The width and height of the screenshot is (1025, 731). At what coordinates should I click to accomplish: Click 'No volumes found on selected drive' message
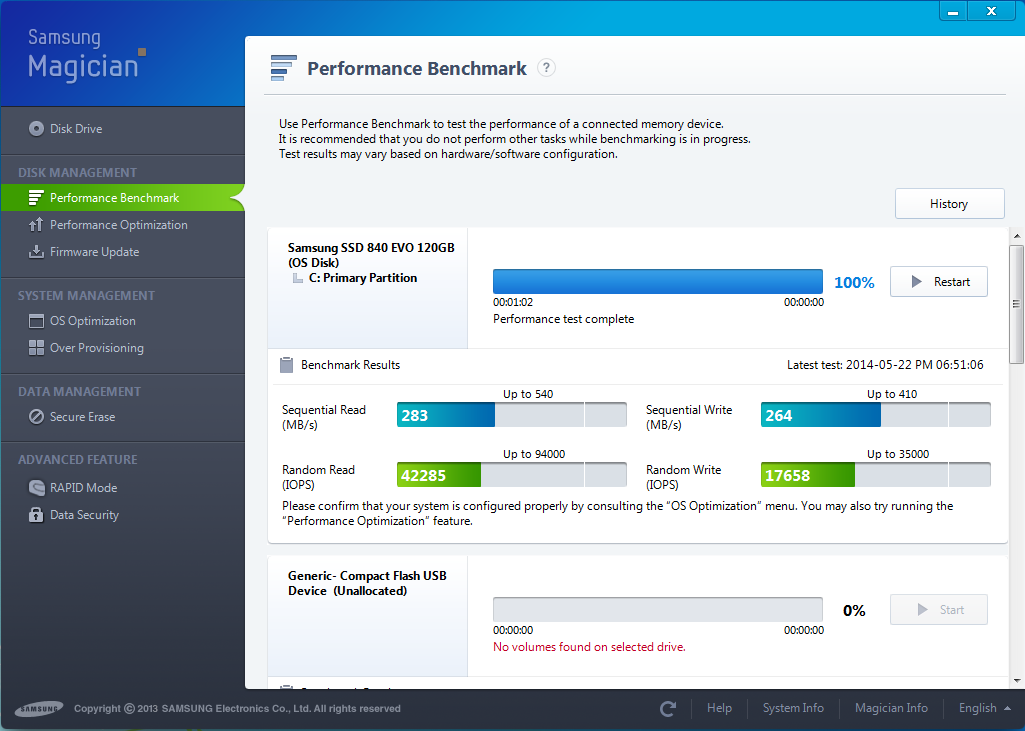tap(589, 647)
